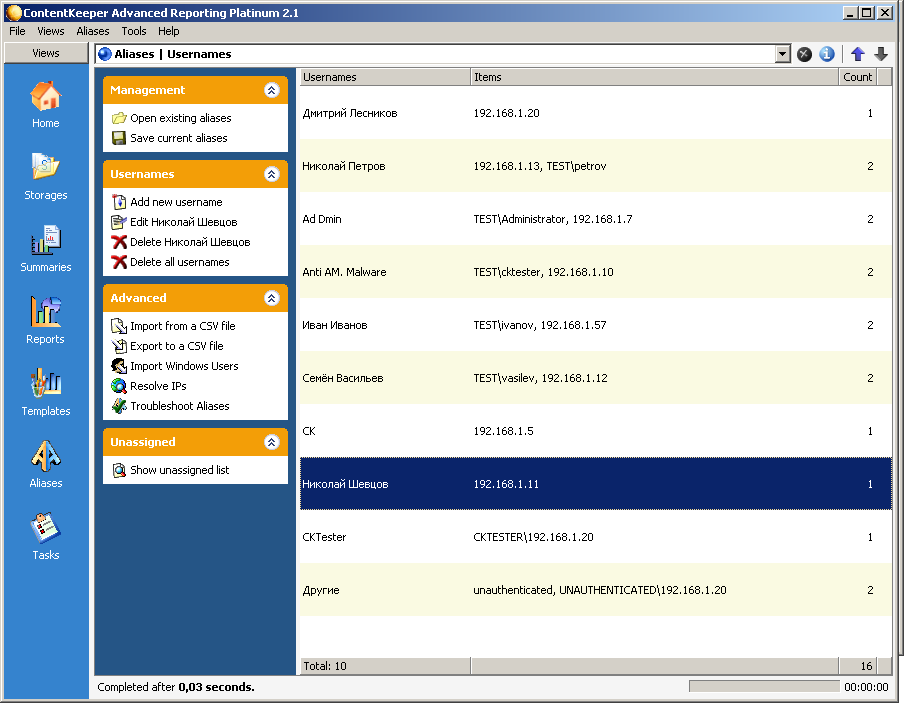Image resolution: width=904 pixels, height=703 pixels.
Task: Click the globe icon in address bar
Action: tap(105, 54)
